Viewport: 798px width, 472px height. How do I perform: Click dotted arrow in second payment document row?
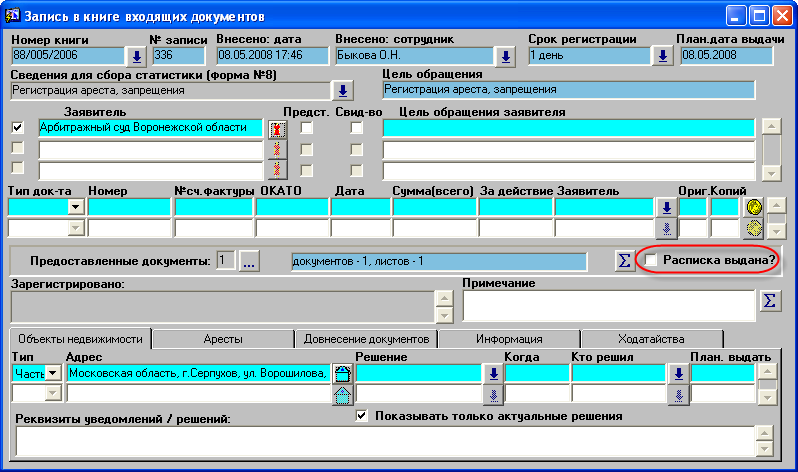tap(667, 229)
